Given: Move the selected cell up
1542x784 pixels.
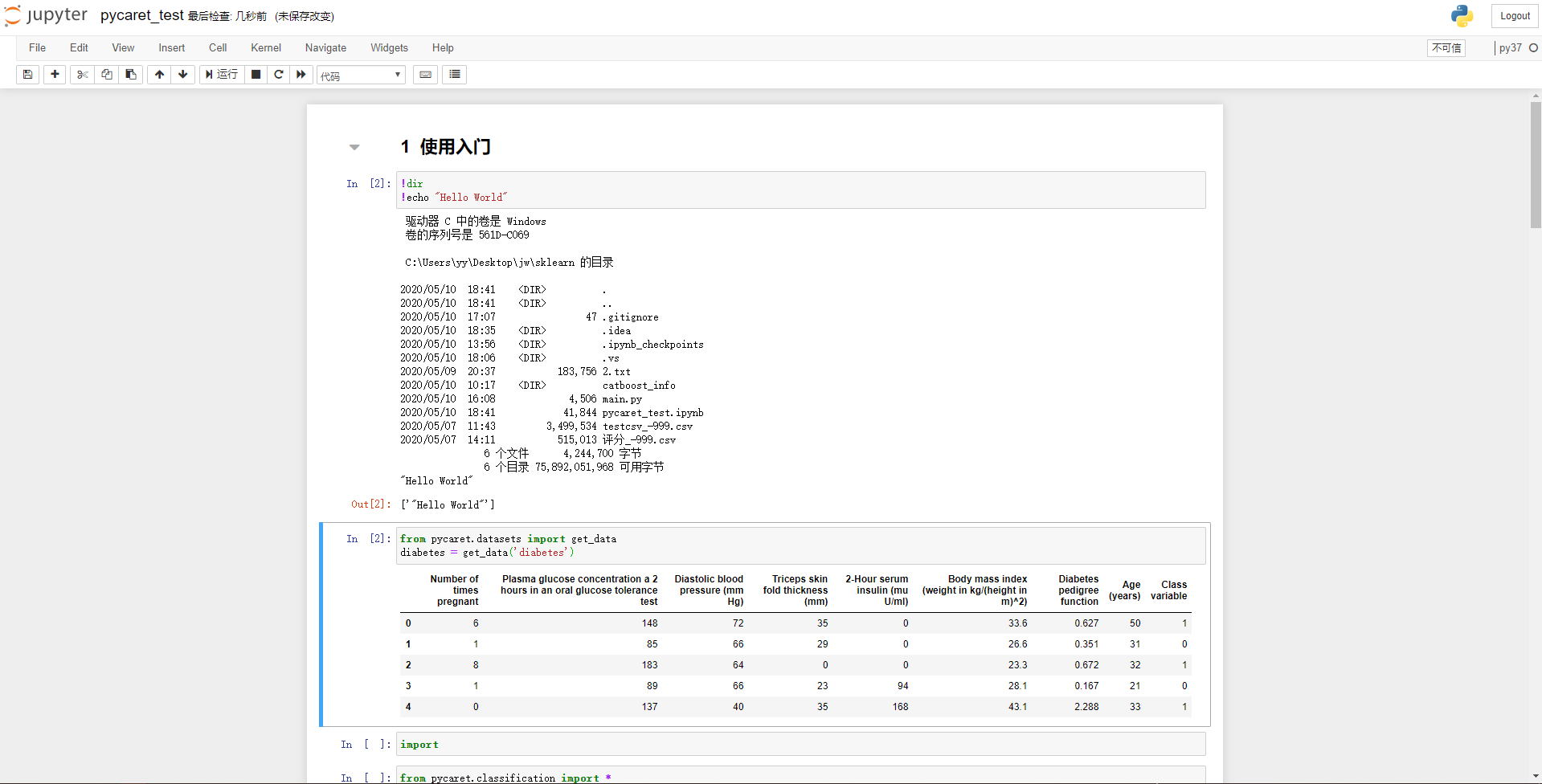Looking at the screenshot, I should click(x=158, y=74).
